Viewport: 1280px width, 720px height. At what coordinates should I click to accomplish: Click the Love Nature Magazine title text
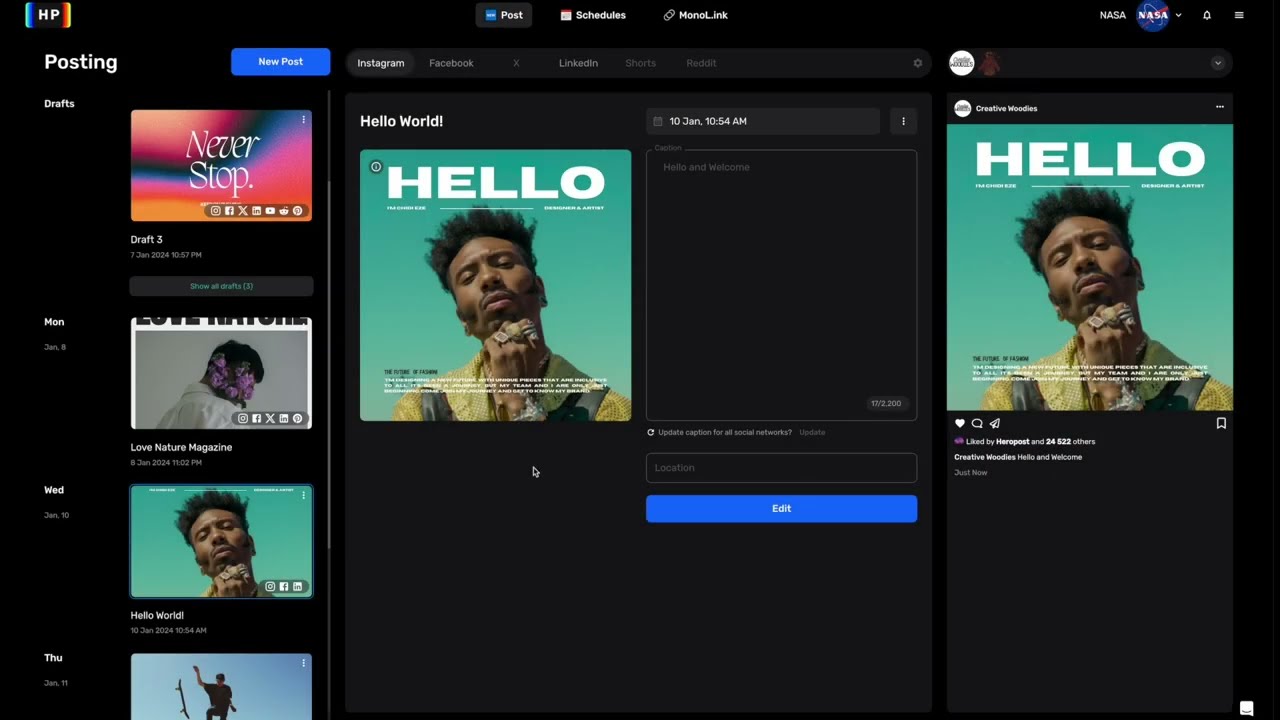coord(181,448)
